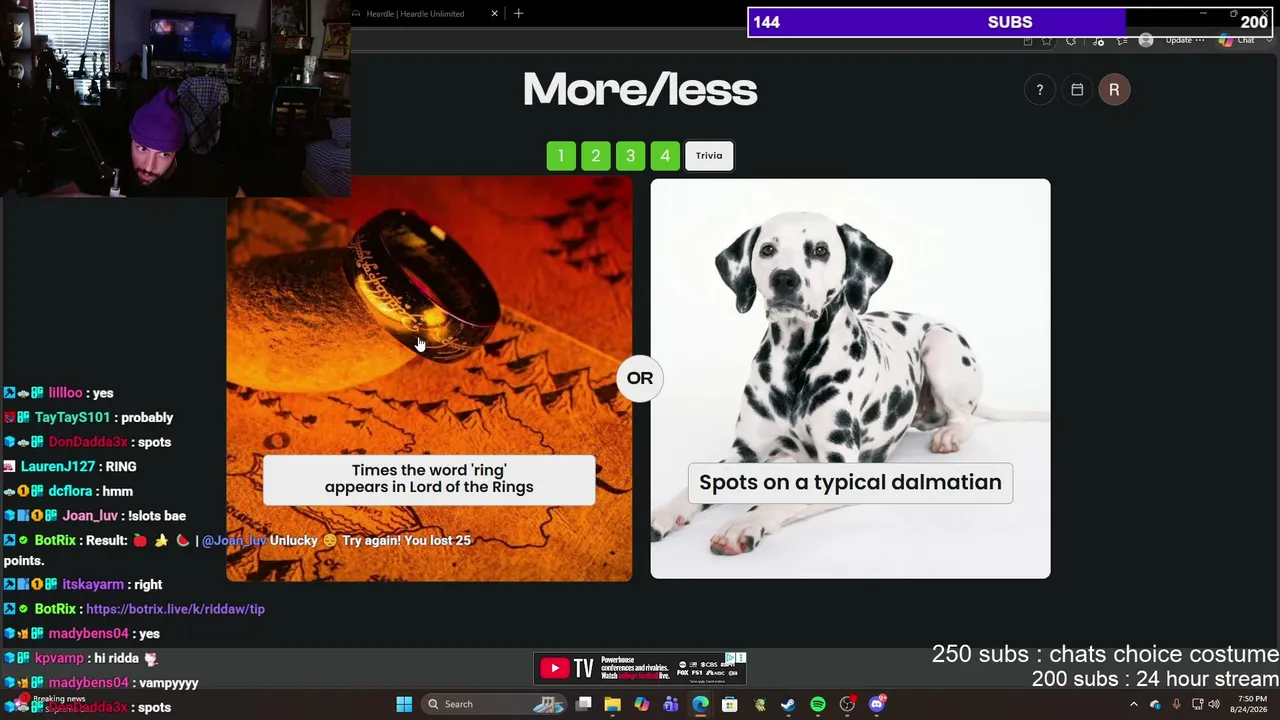Select the Heardle Unlimited browser tab

pyautogui.click(x=425, y=14)
